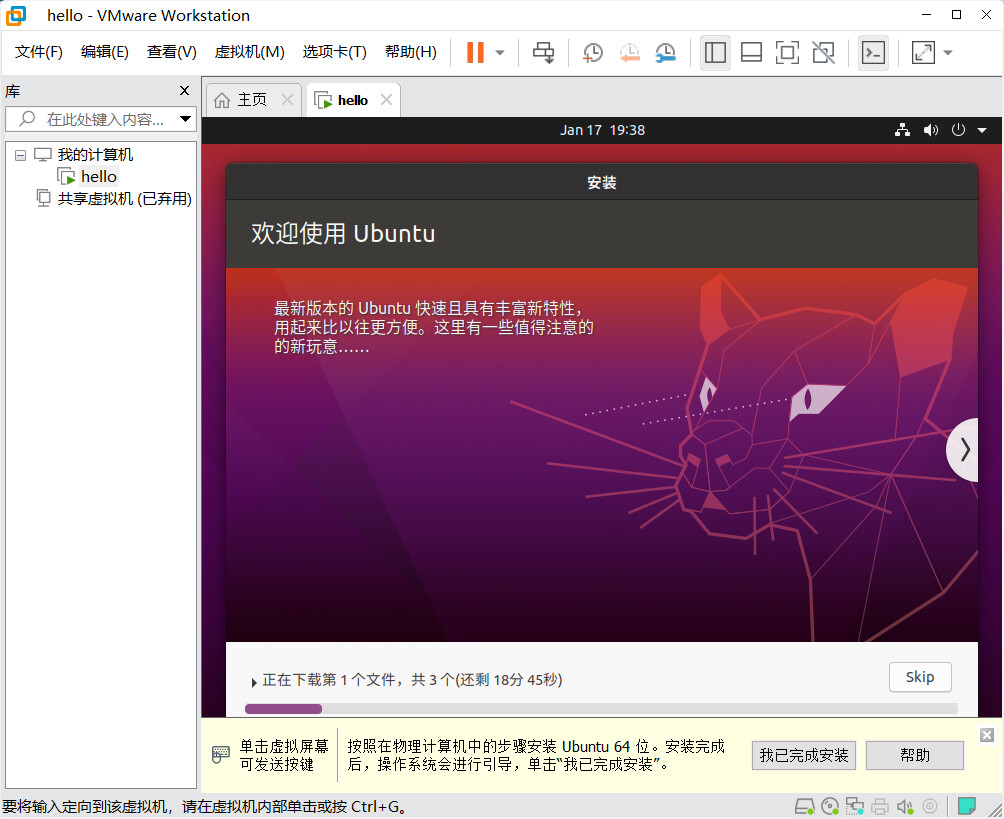Select 我的计算机 in the library tree
The width and height of the screenshot is (1004, 819).
(x=95, y=154)
